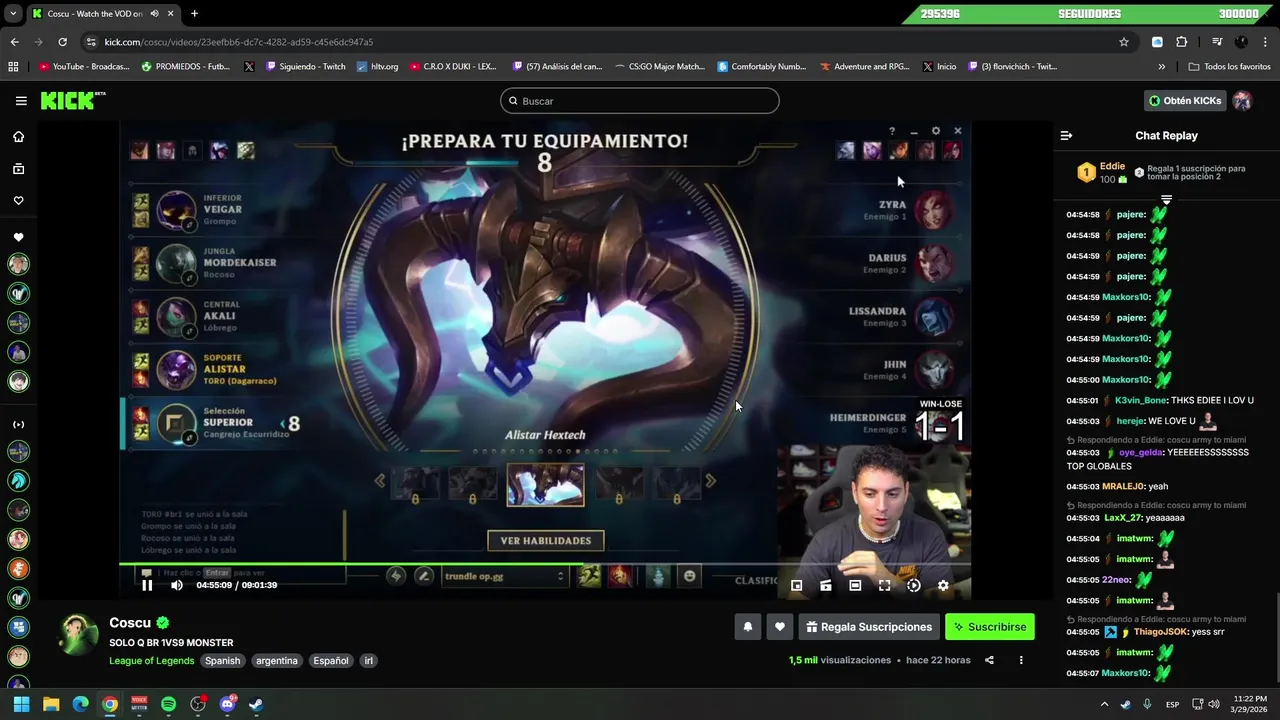This screenshot has height=720, width=1280.
Task: Select the irl tag
Action: coord(368,661)
